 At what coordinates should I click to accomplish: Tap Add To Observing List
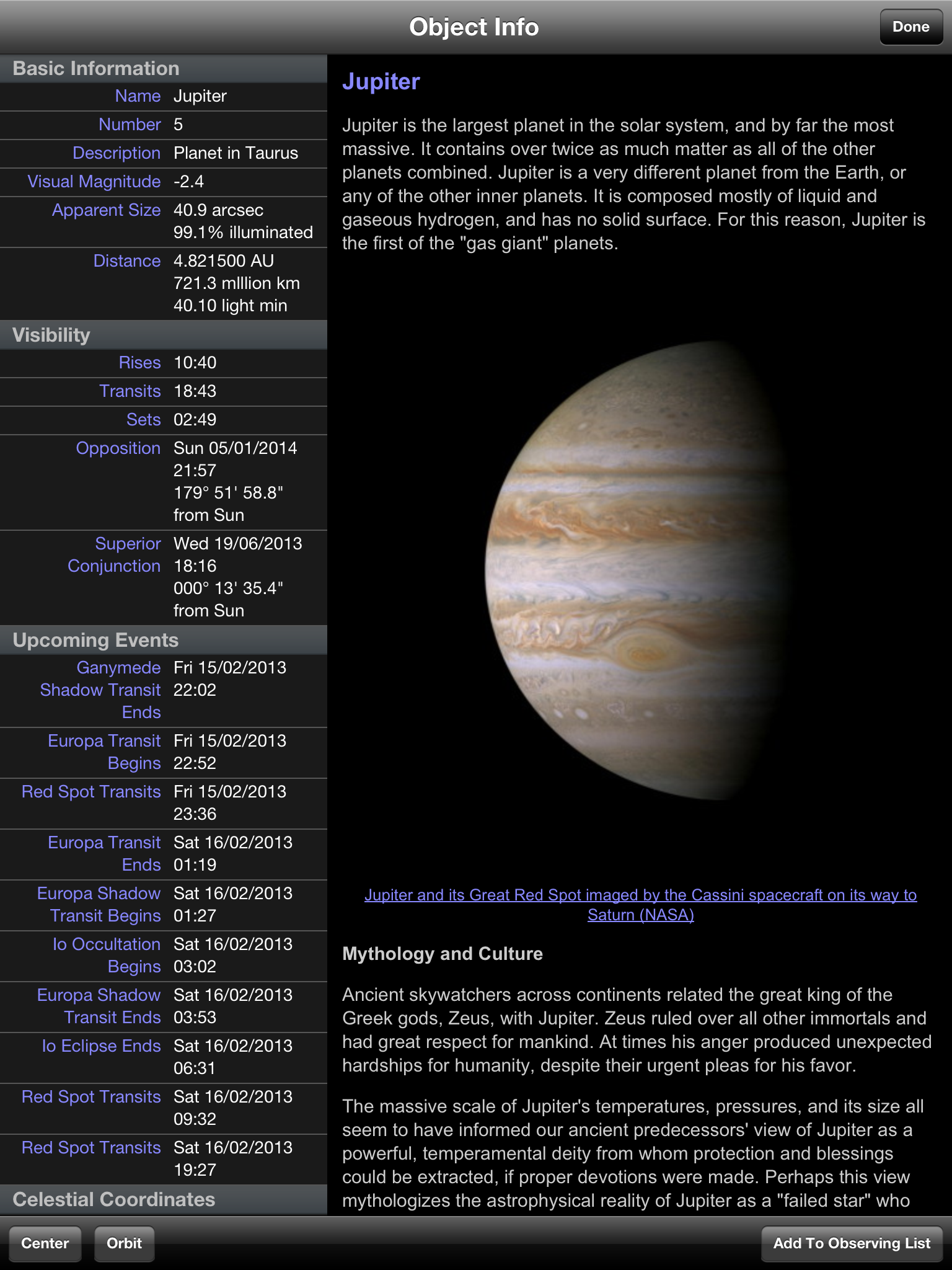(x=852, y=1243)
